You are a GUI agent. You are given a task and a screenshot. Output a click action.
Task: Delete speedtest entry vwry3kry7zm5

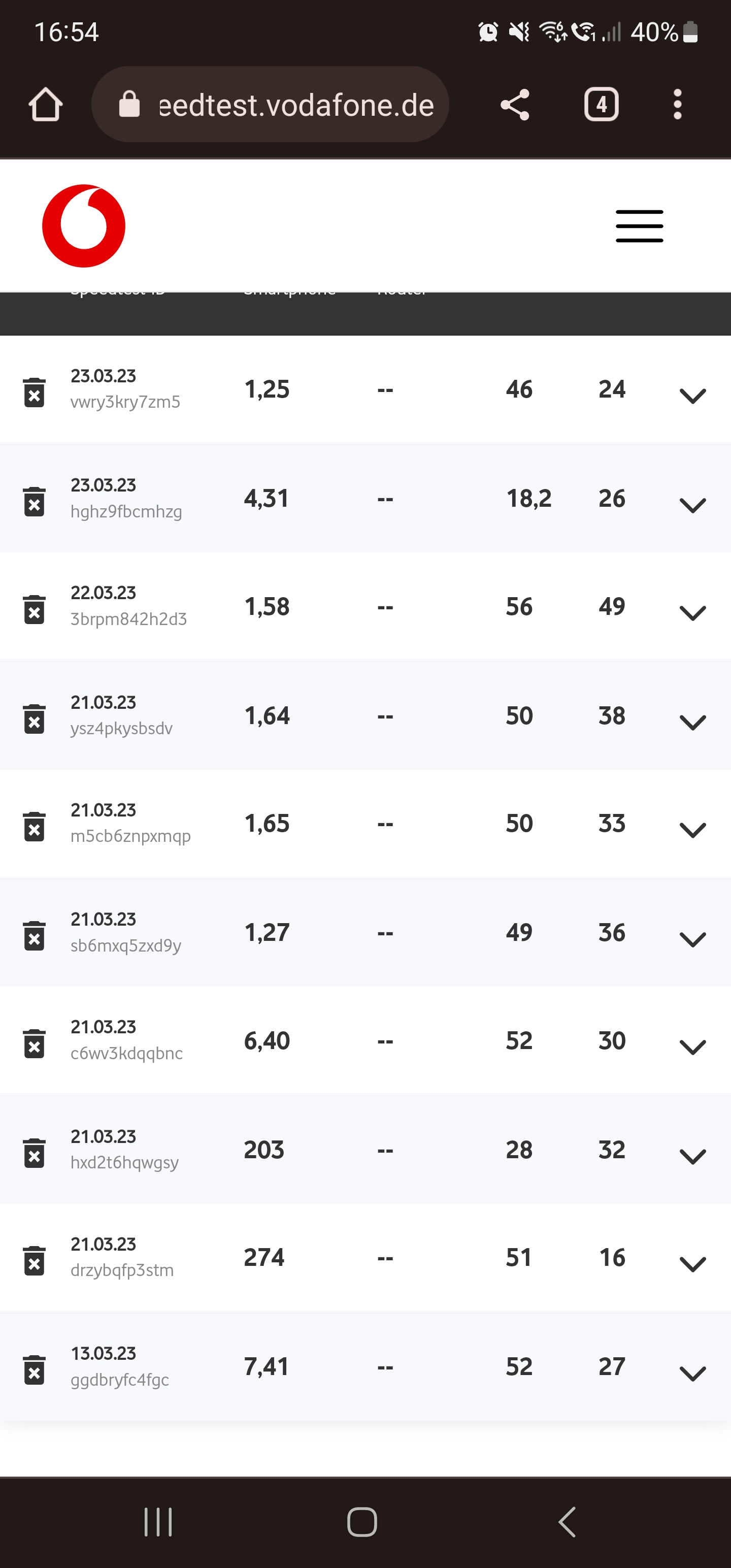pos(34,392)
